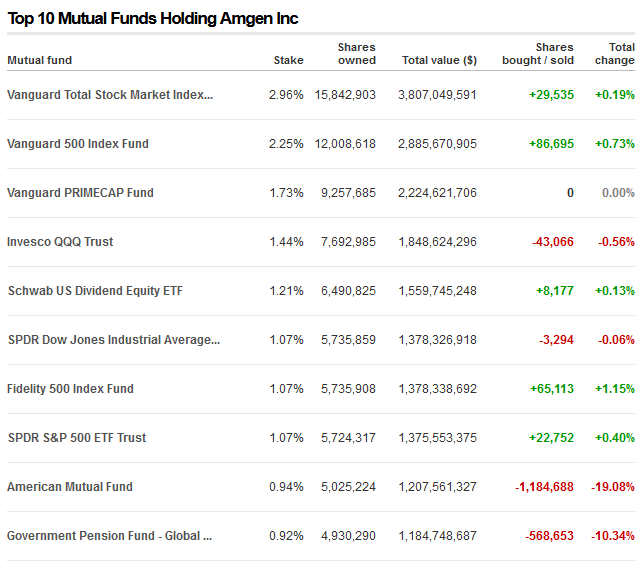Select the 2,224,621,706 total value cell

437,193
